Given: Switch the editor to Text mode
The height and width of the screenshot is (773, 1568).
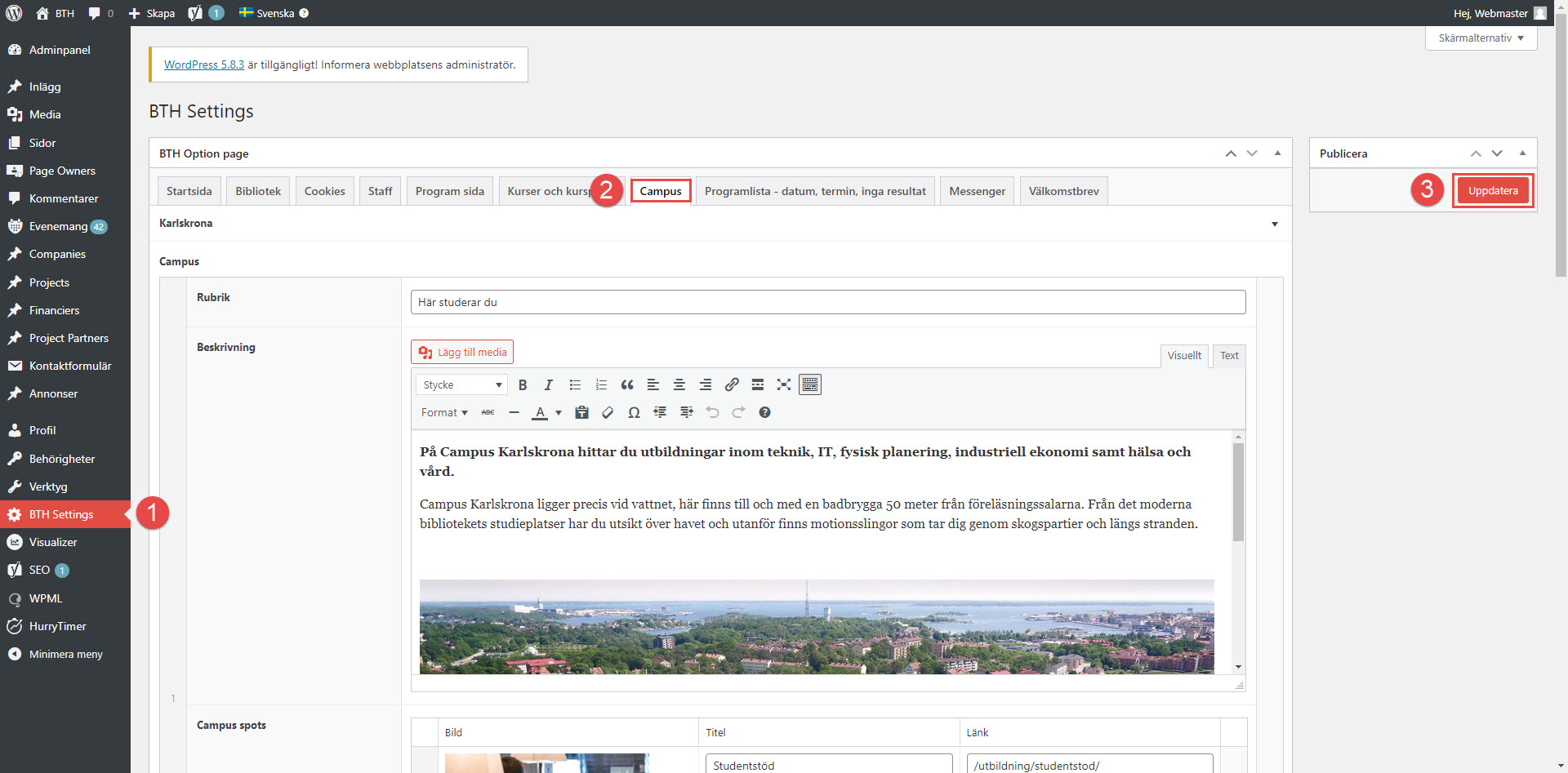Looking at the screenshot, I should tap(1229, 355).
